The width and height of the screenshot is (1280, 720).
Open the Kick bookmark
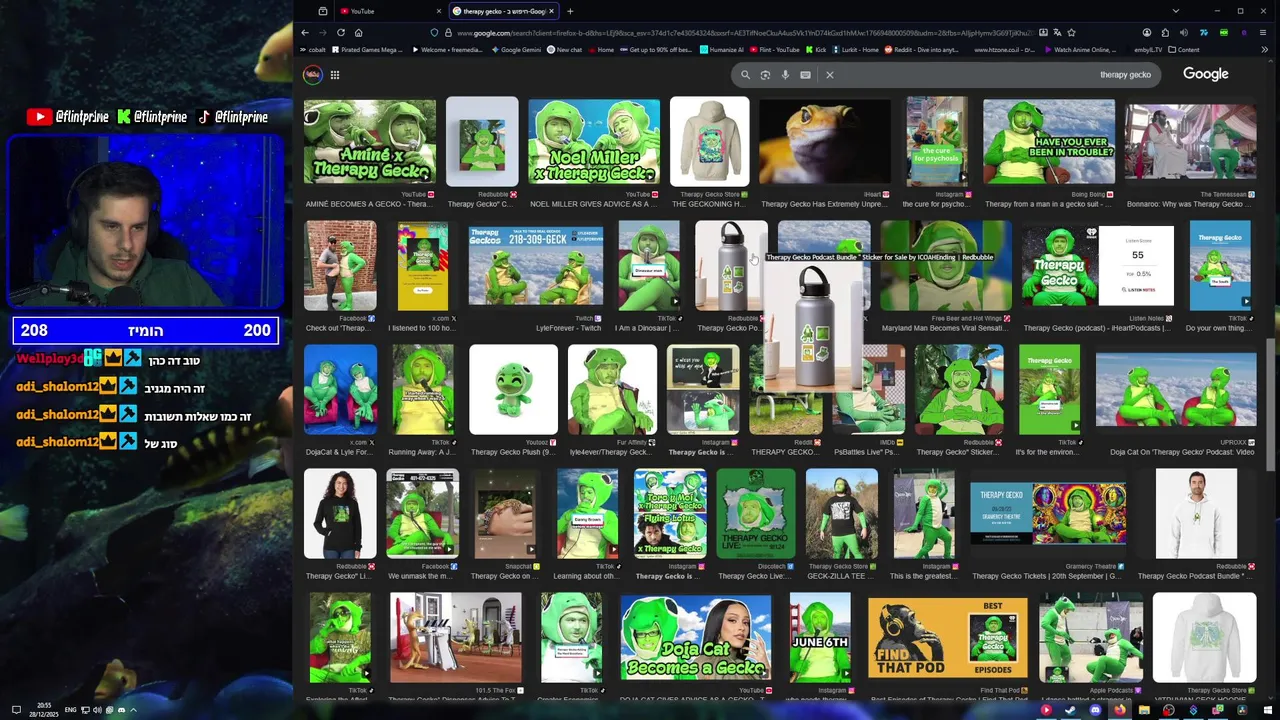coord(815,49)
